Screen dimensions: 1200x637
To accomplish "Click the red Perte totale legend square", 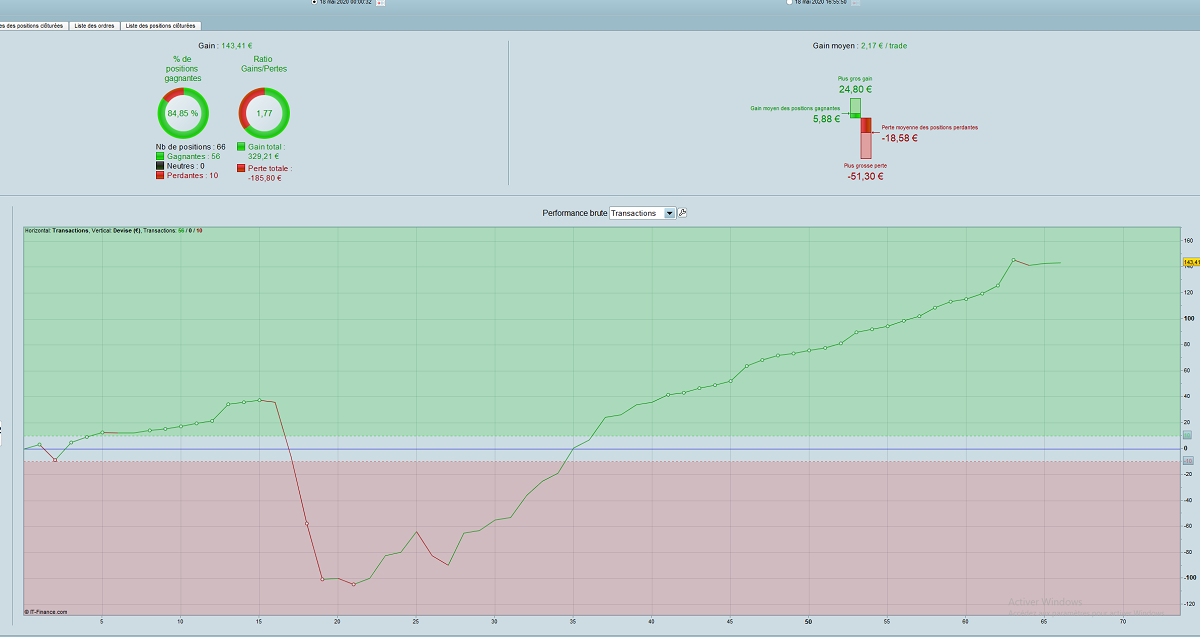I will (x=241, y=169).
